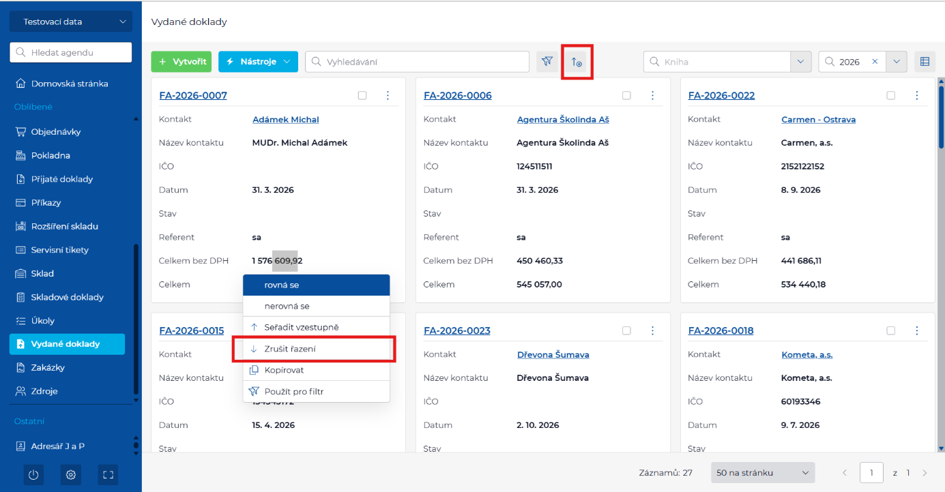Screen dimensions: 945x492
Task: Select Zrušit řazení menu entry
Action: 314,349
